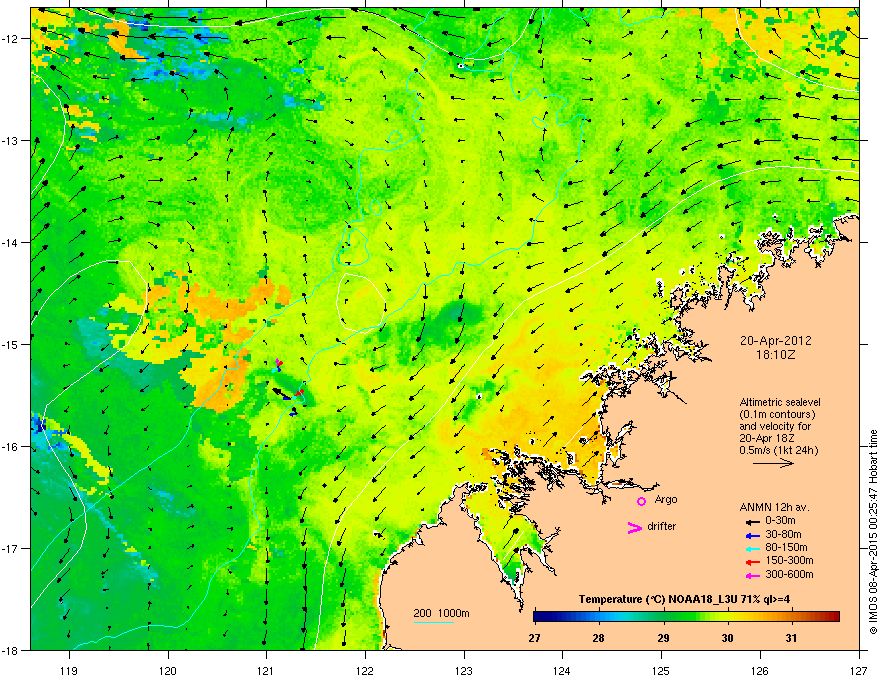Click the '150-300m' depth label
Image resolution: width=880 pixels, height=680 pixels.
tap(790, 560)
